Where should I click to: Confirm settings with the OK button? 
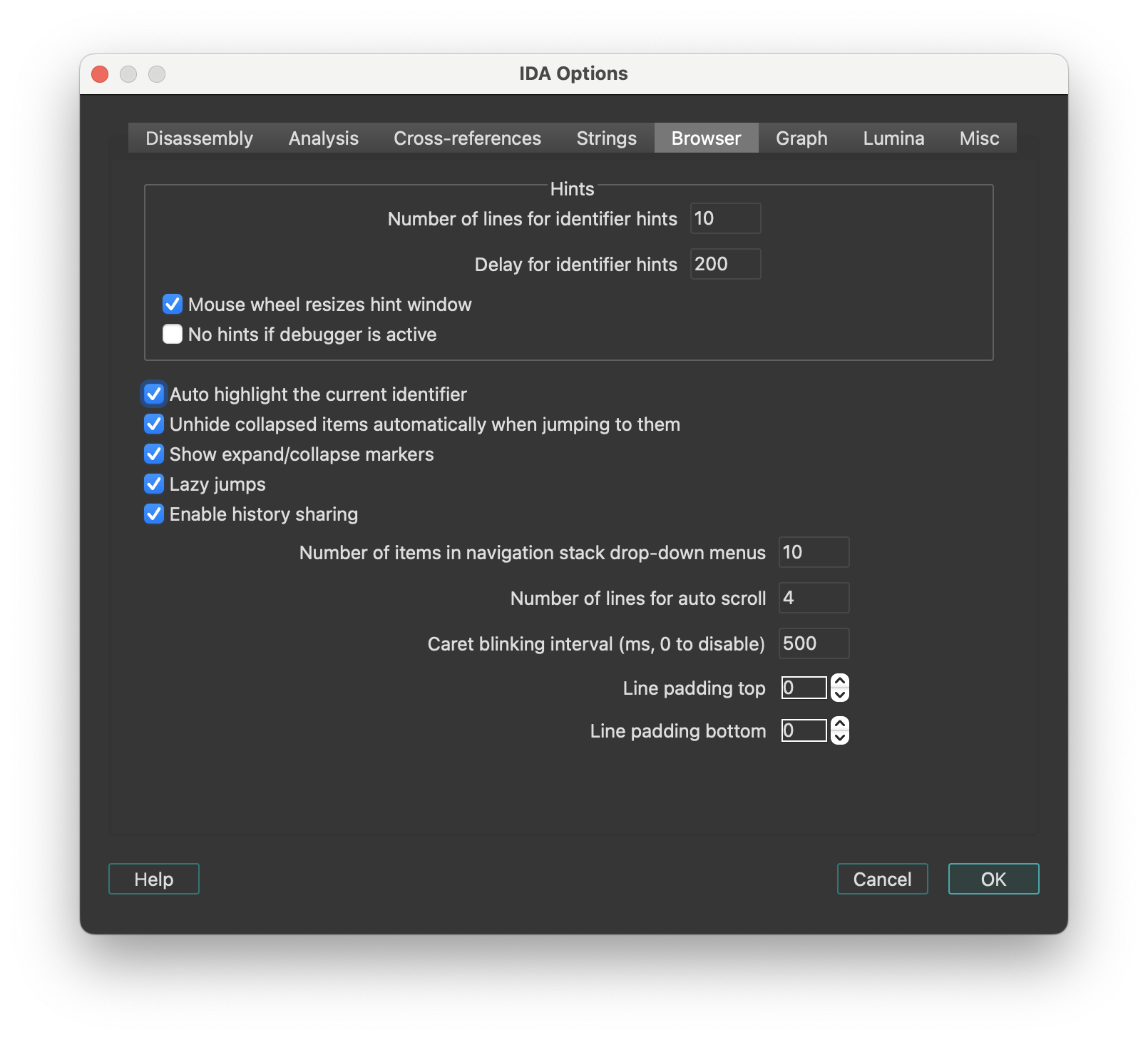pyautogui.click(x=993, y=879)
